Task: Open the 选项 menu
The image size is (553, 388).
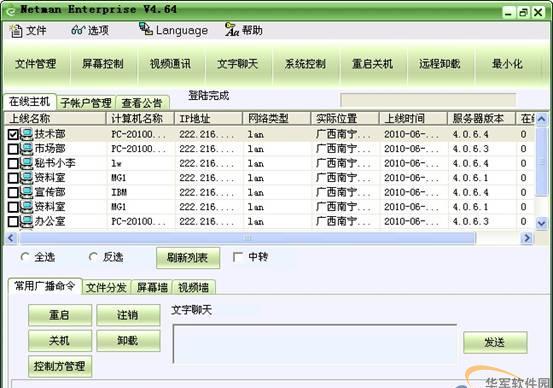Action: pyautogui.click(x=90, y=31)
